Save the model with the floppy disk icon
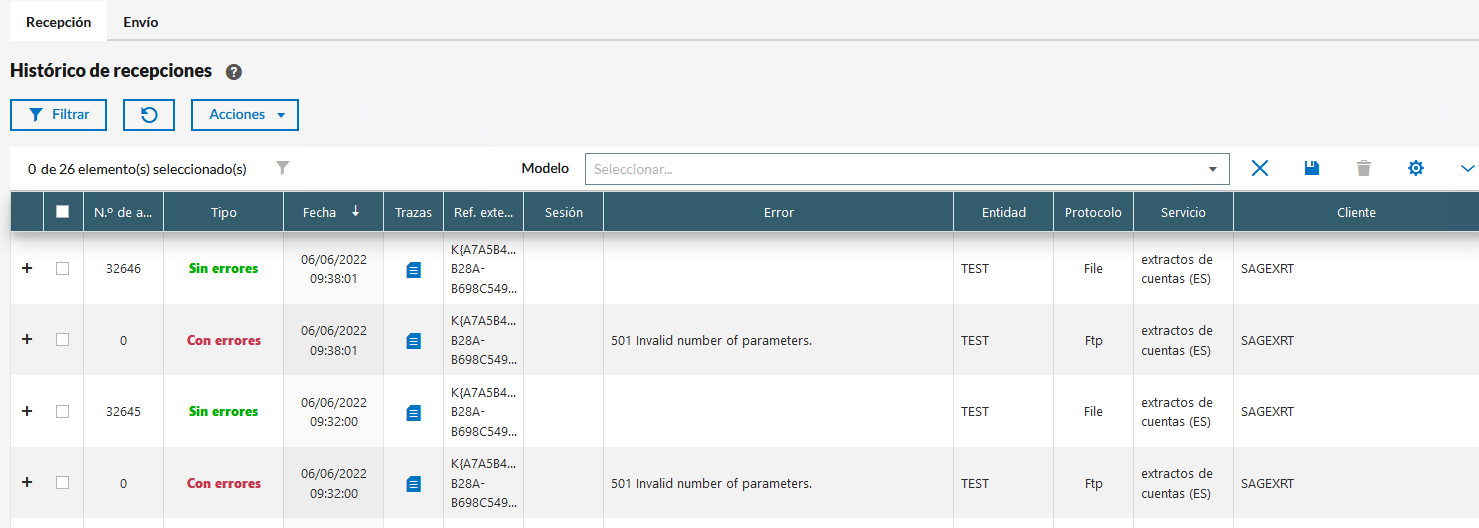This screenshot has height=528, width=1479. coord(1312,169)
